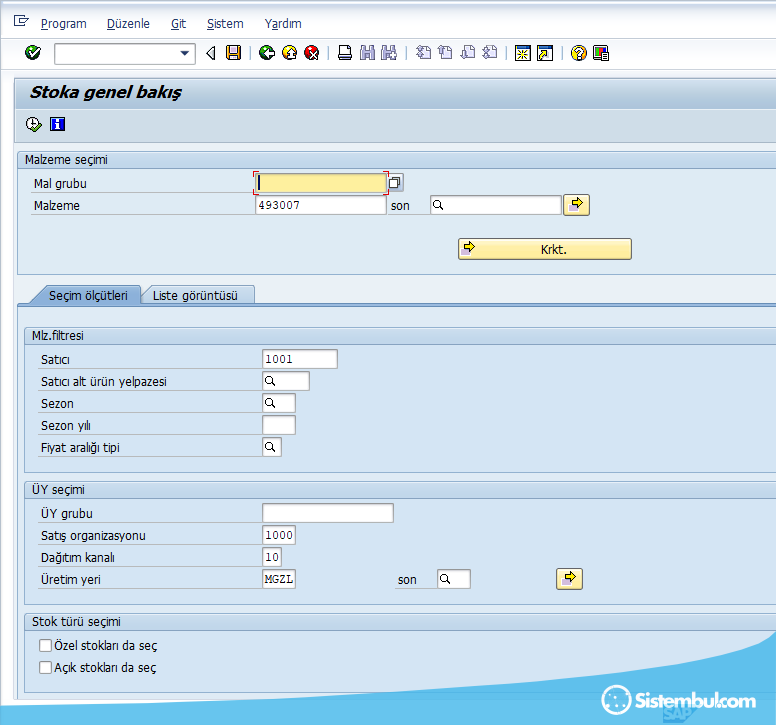Click the ÜY grubu input field
This screenshot has height=725, width=776.
pos(328,513)
